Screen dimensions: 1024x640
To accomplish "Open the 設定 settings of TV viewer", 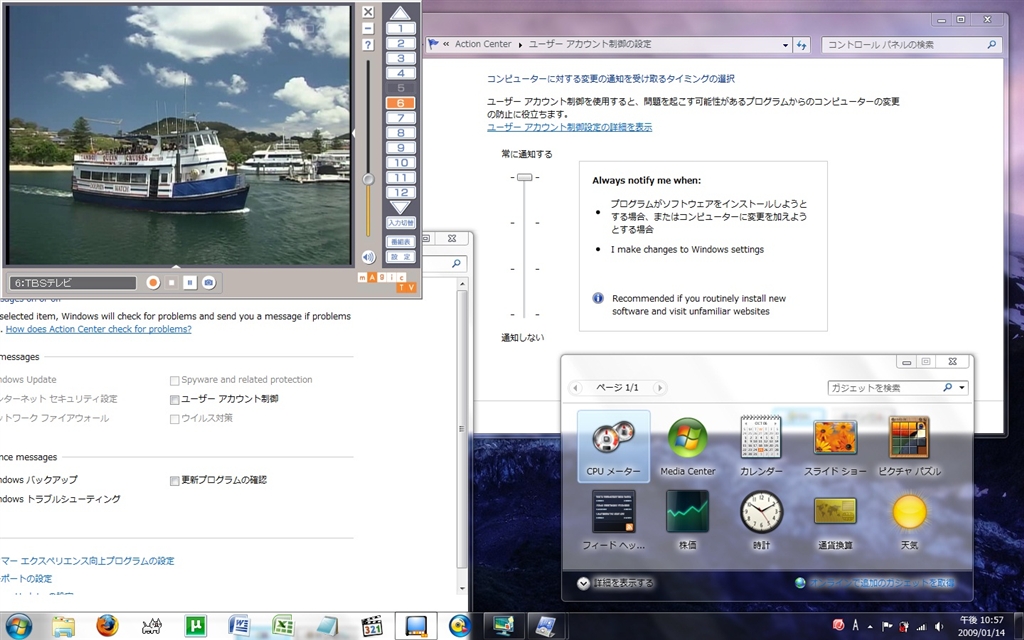I will [400, 257].
